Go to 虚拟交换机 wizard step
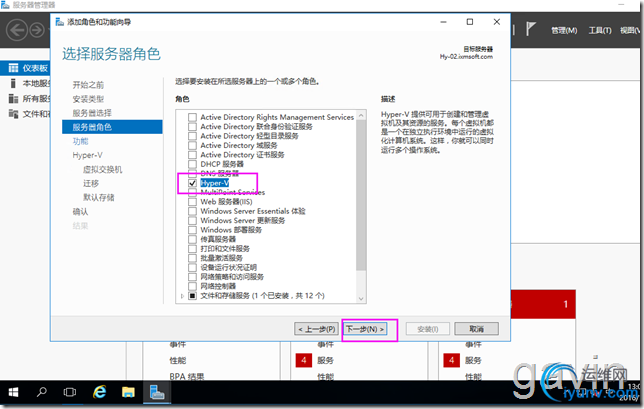This screenshot has height=409, width=644. click(x=102, y=170)
